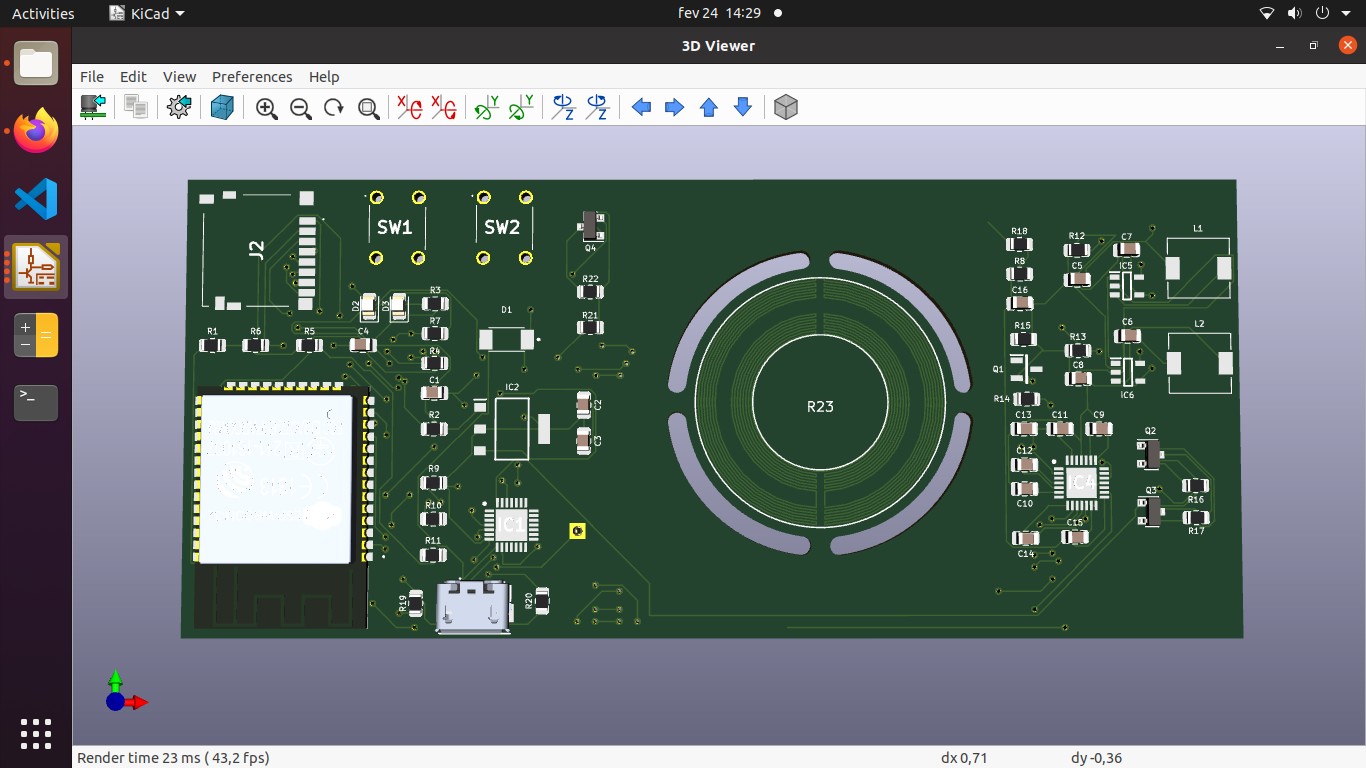Switch to KiCad in the dock
Viewport: 1366px width, 768px height.
36,267
